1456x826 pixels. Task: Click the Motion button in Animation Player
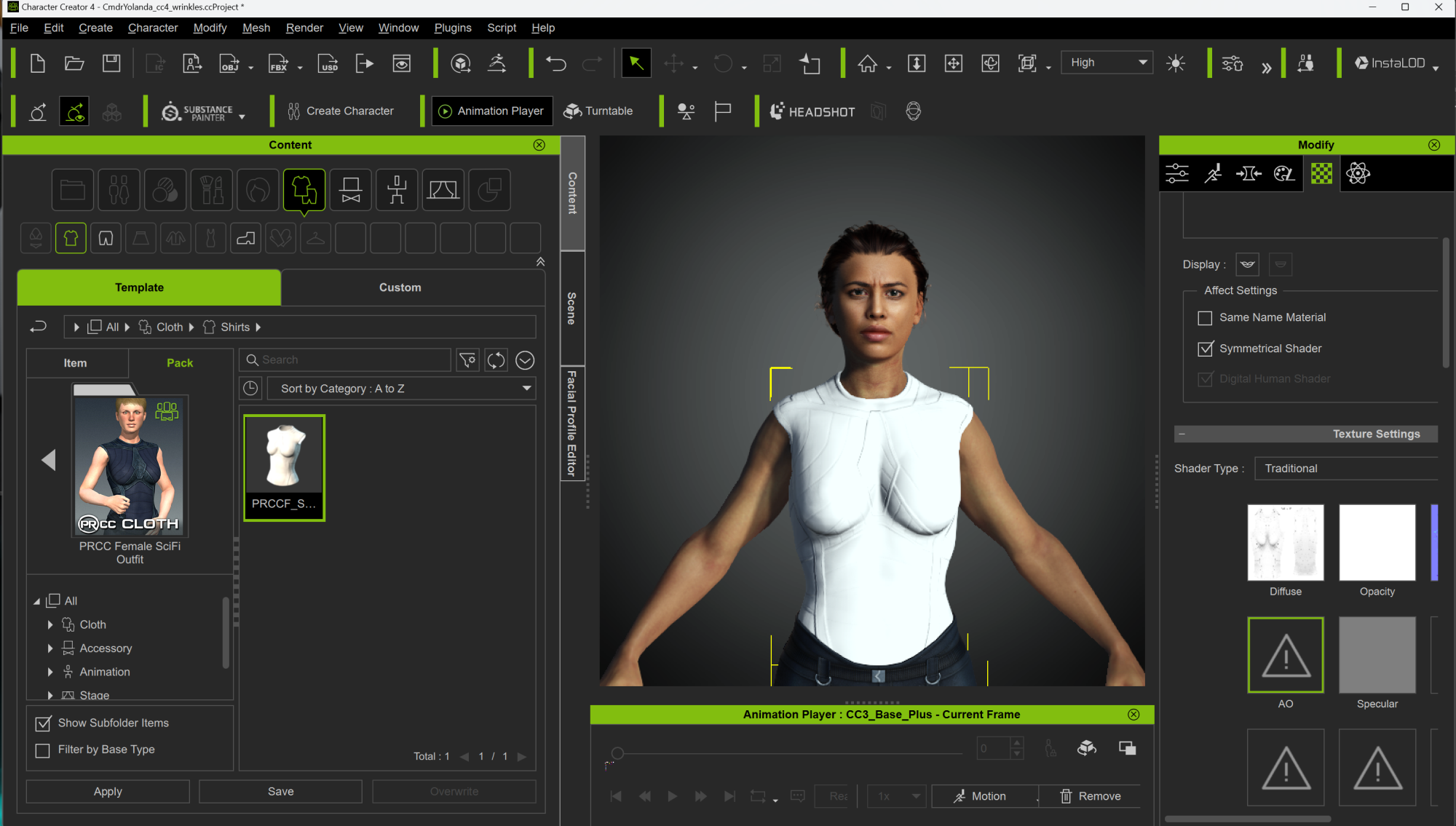(984, 797)
